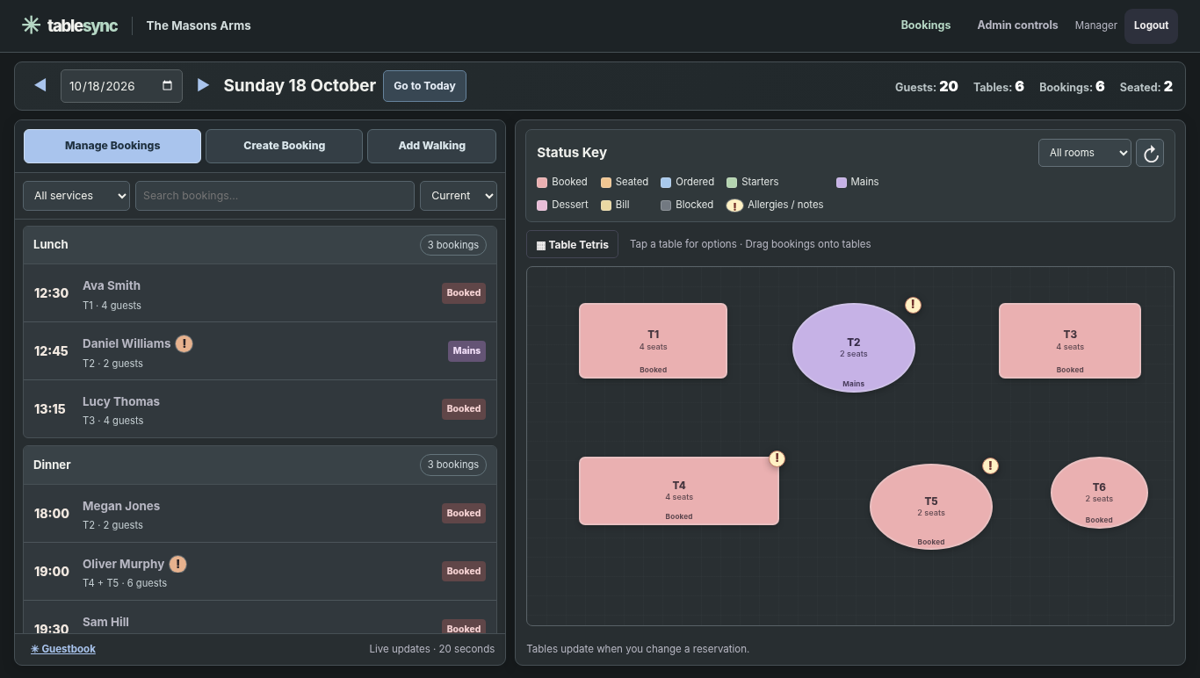Click The Masons Arms venue name
This screenshot has width=1200, height=678.
click(199, 26)
